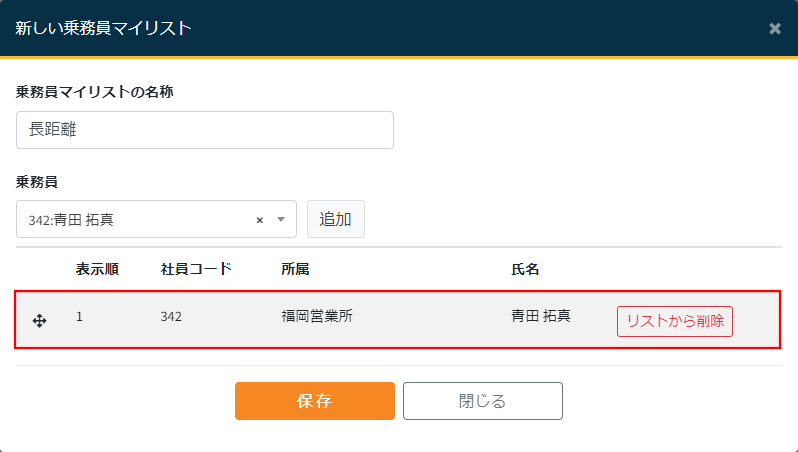Focus the My List name field containing 長距離
The image size is (798, 452).
[204, 130]
